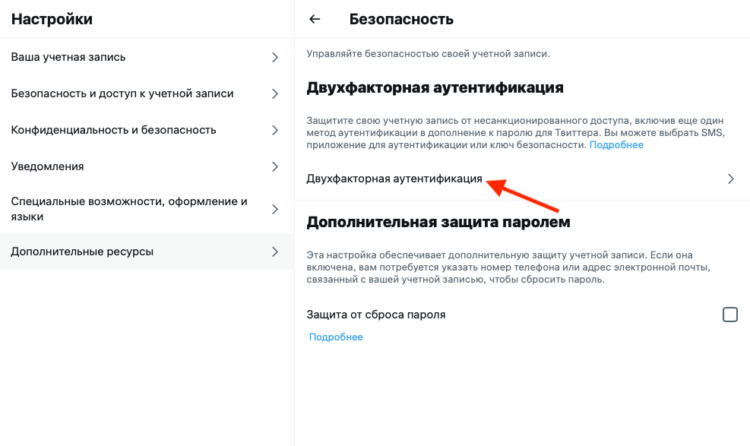Click chevron beside Ваша учетная запись
Viewport: 750px width, 446px height.
tap(275, 57)
